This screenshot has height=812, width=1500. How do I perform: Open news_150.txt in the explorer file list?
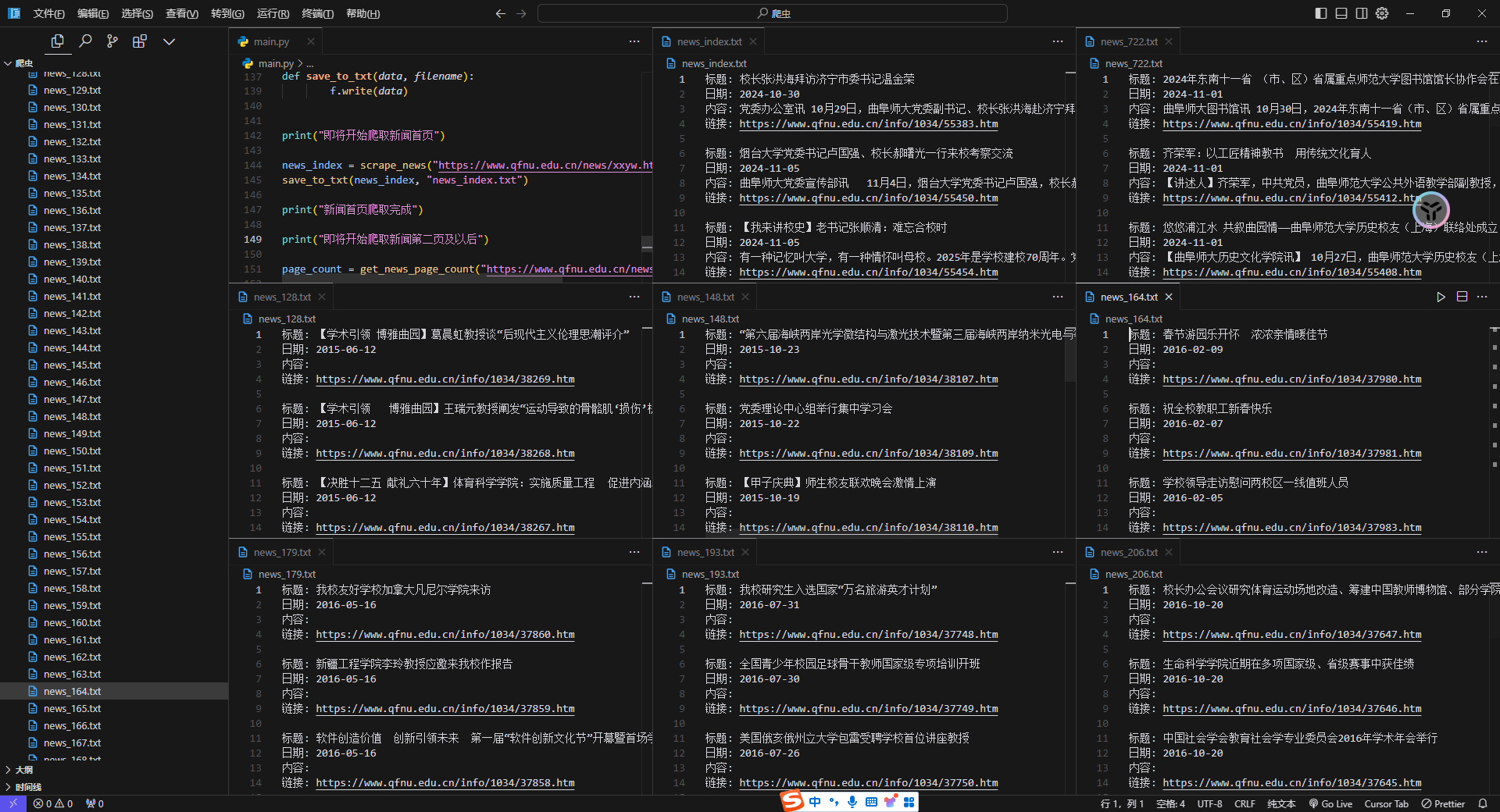coord(72,451)
